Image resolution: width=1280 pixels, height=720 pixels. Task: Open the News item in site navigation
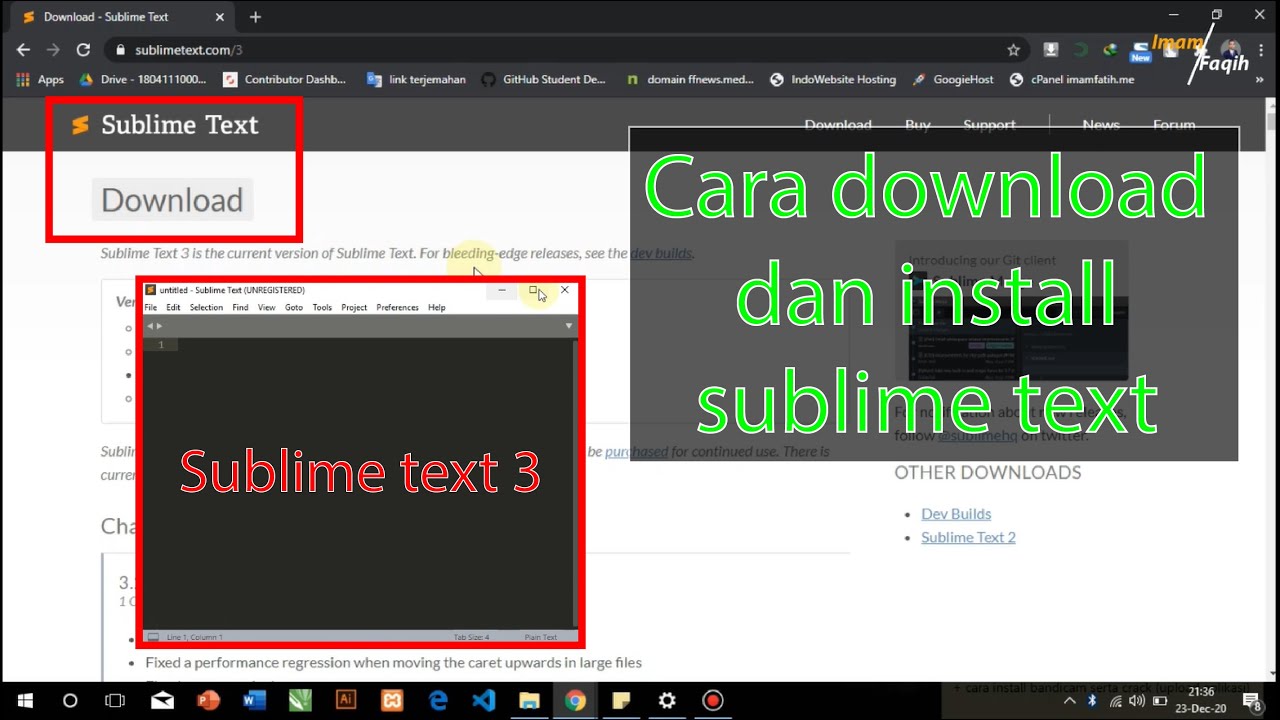pyautogui.click(x=1101, y=125)
